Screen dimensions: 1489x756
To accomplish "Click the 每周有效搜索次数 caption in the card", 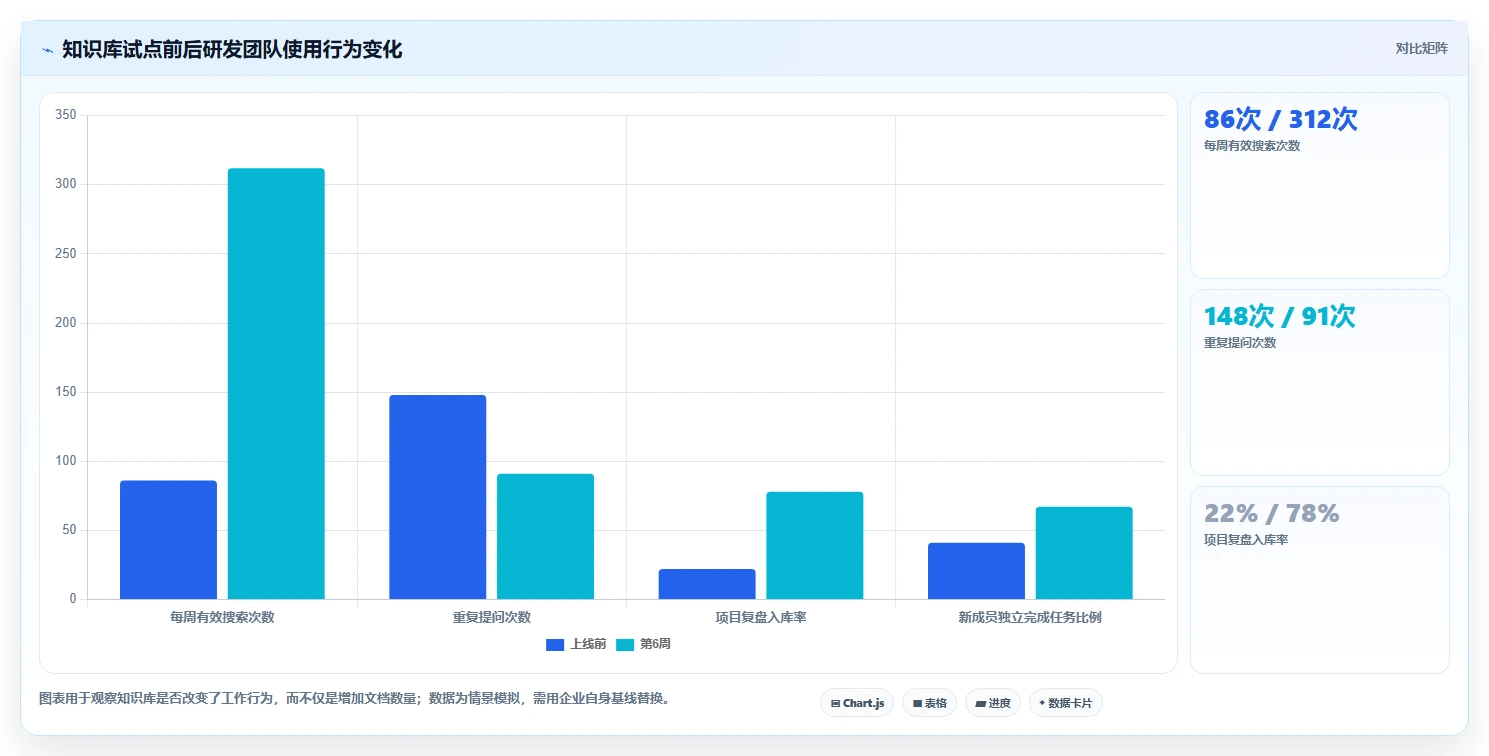I will click(1252, 146).
